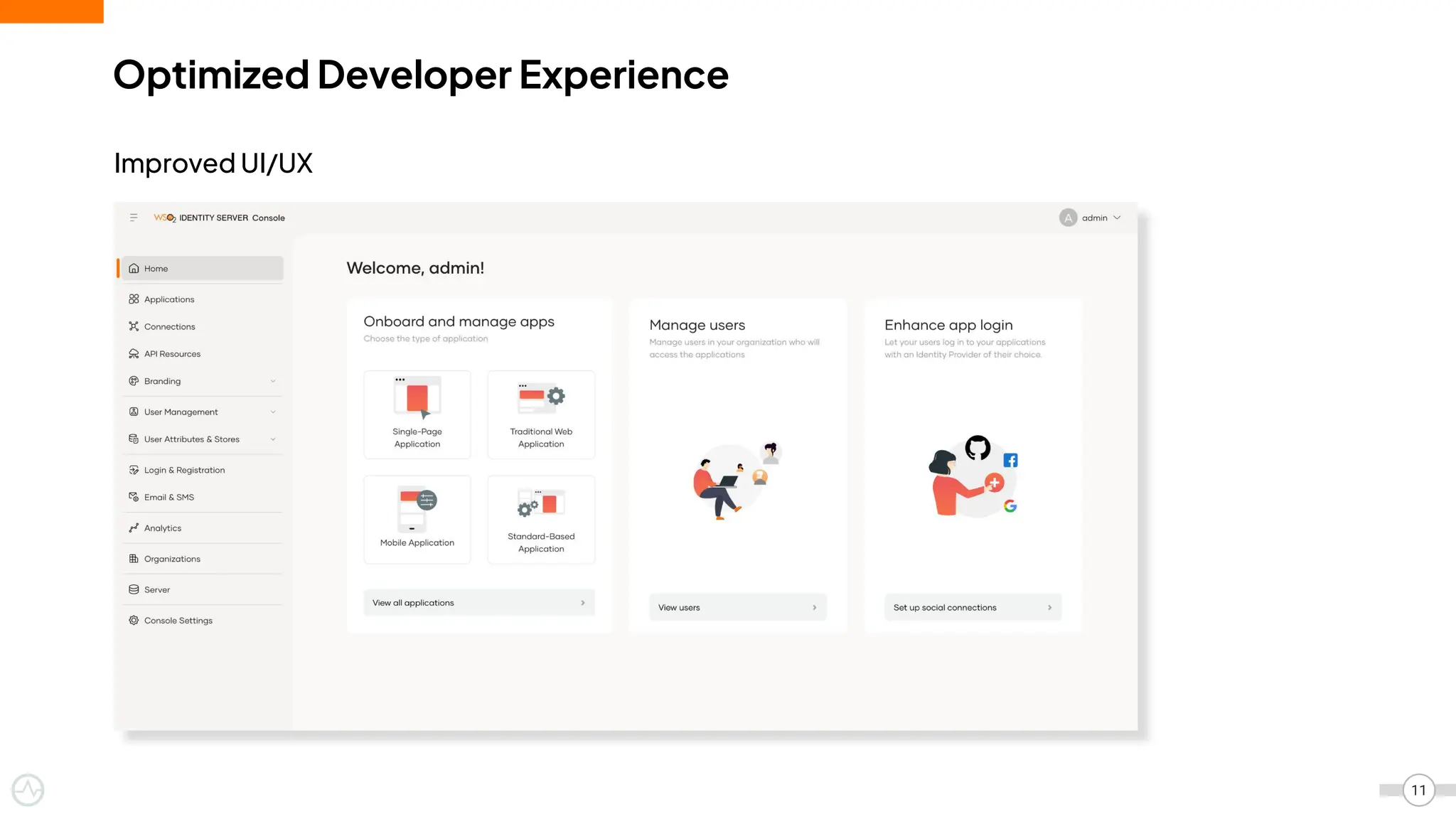Screen dimensions: 1456x819
Task: Open the admin avatar icon
Action: [x=1068, y=218]
